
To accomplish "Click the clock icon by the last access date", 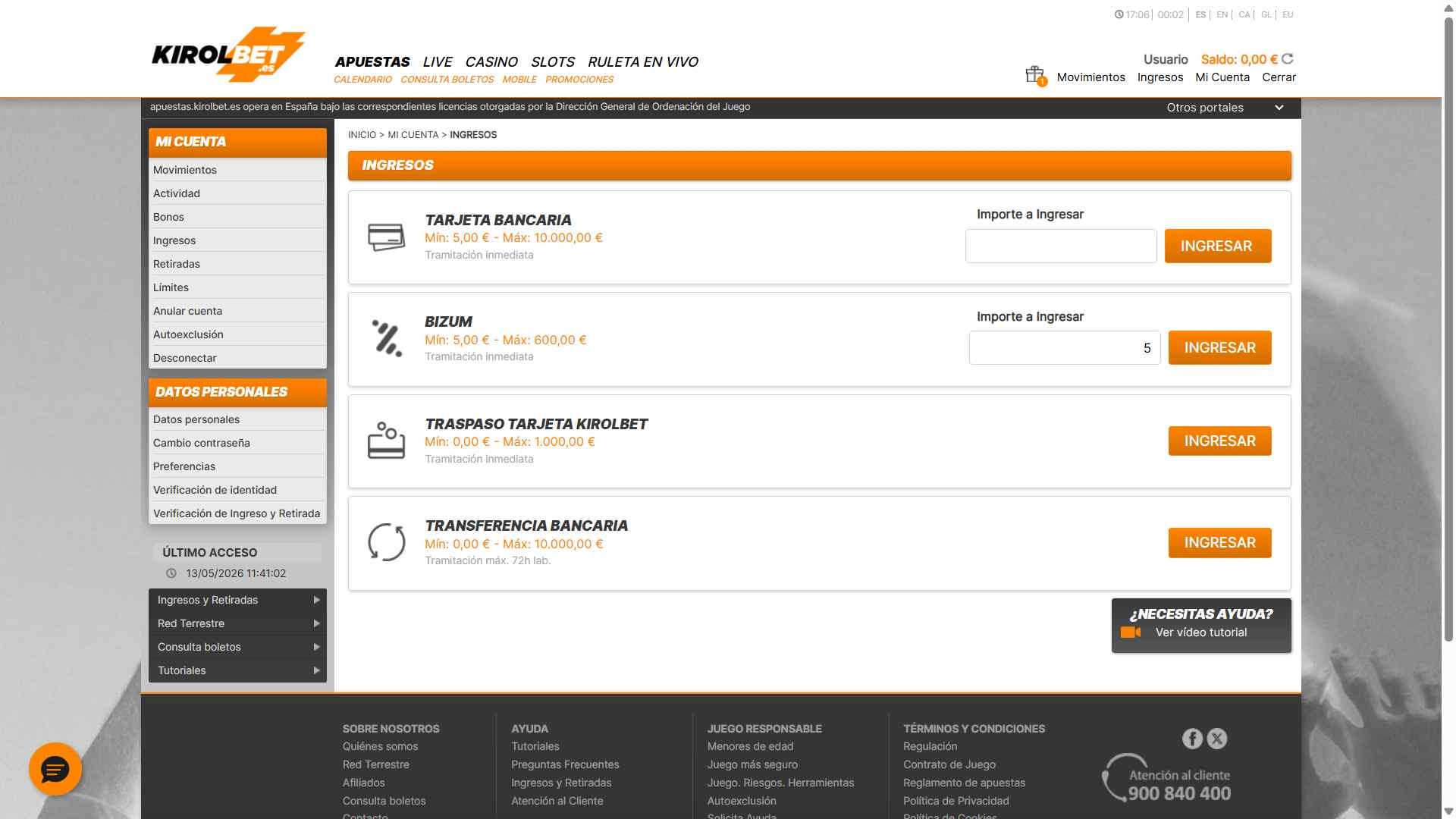I will point(171,573).
